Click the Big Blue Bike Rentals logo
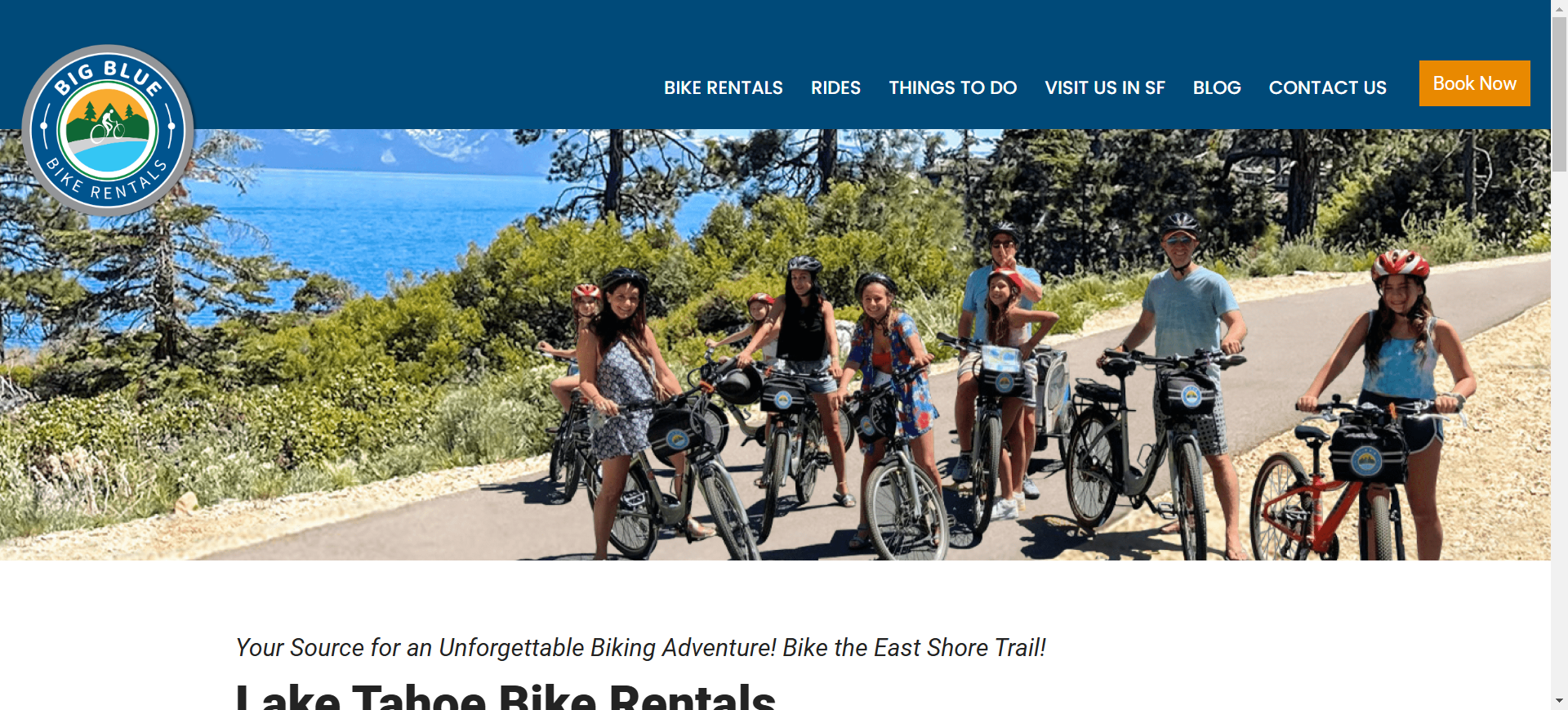 pyautogui.click(x=108, y=131)
